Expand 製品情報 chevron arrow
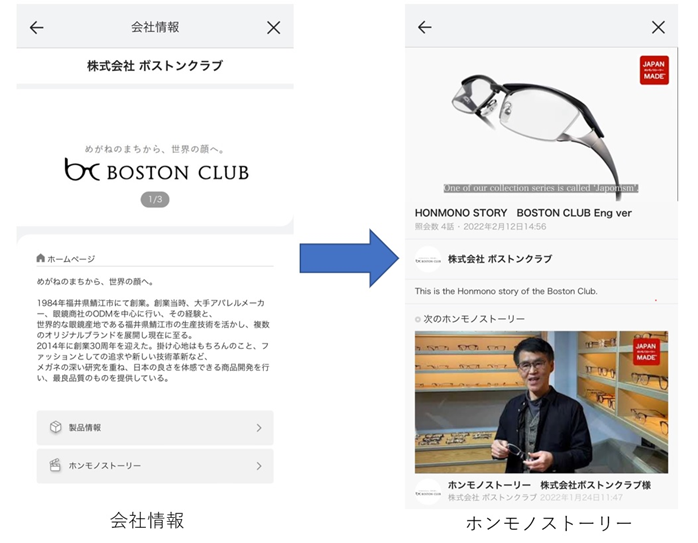698x543 pixels. pyautogui.click(x=259, y=428)
